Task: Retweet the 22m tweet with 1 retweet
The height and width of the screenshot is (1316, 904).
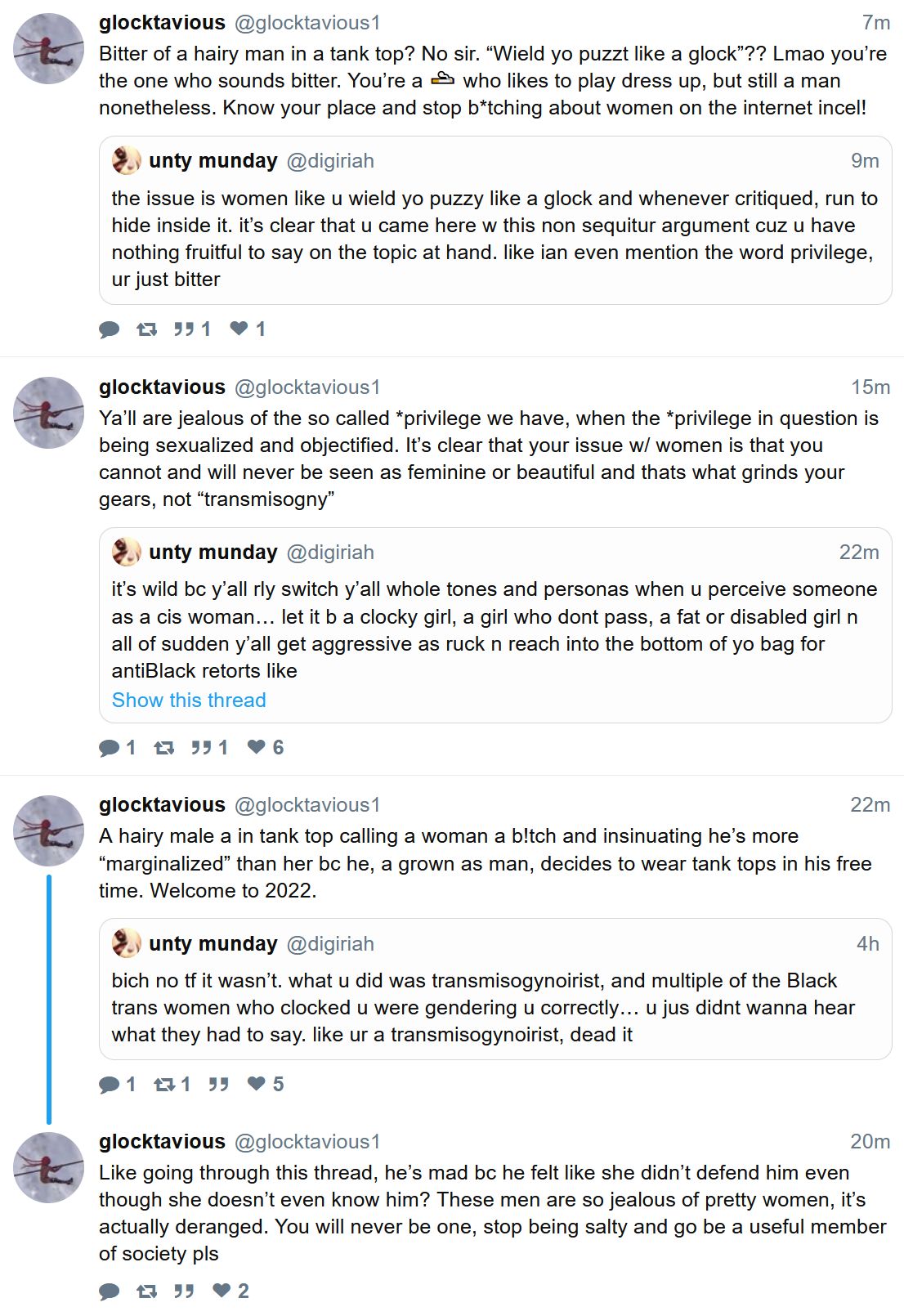Action: coord(164,1084)
